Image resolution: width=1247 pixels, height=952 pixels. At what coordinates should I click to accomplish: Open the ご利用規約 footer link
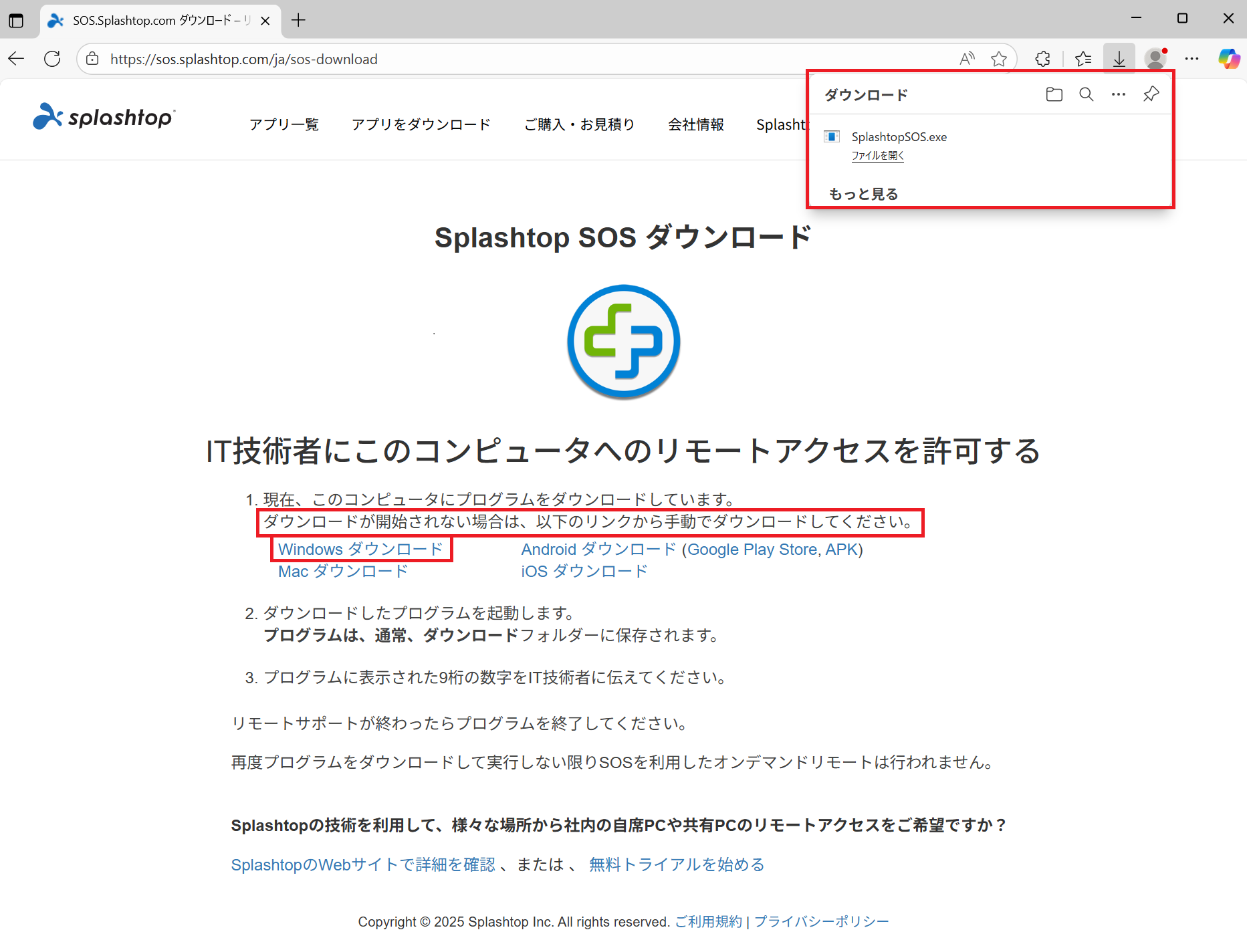(x=709, y=922)
